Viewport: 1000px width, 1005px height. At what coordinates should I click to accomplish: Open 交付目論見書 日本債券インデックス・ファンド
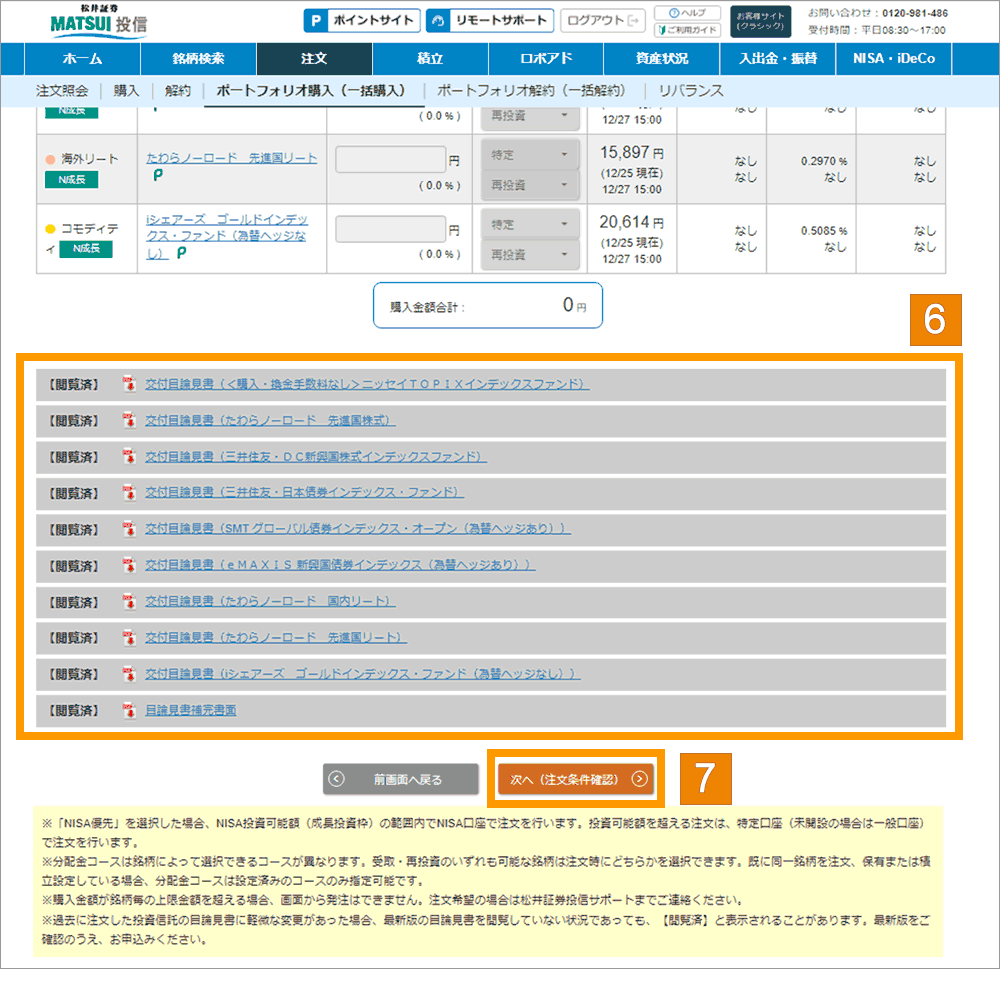(x=304, y=492)
